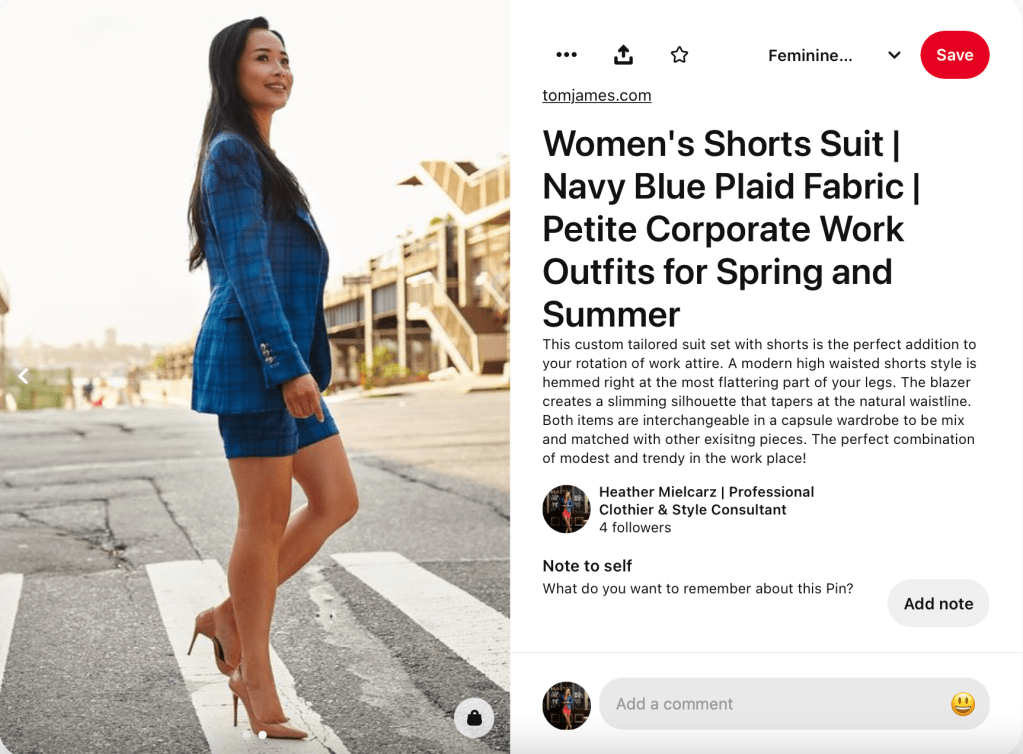
Task: Click the share pin icon
Action: pyautogui.click(x=623, y=55)
